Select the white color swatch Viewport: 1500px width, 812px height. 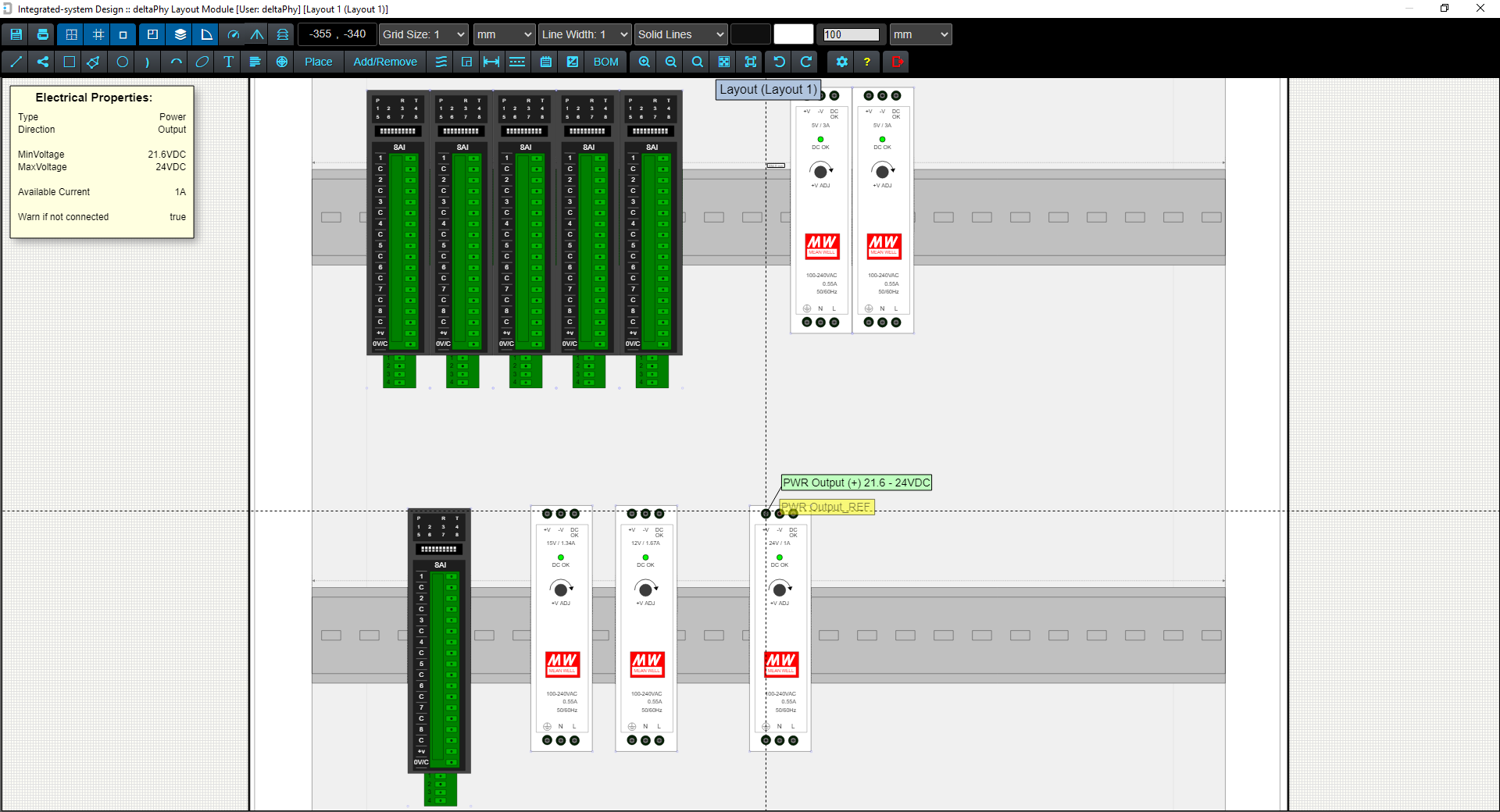tap(794, 34)
